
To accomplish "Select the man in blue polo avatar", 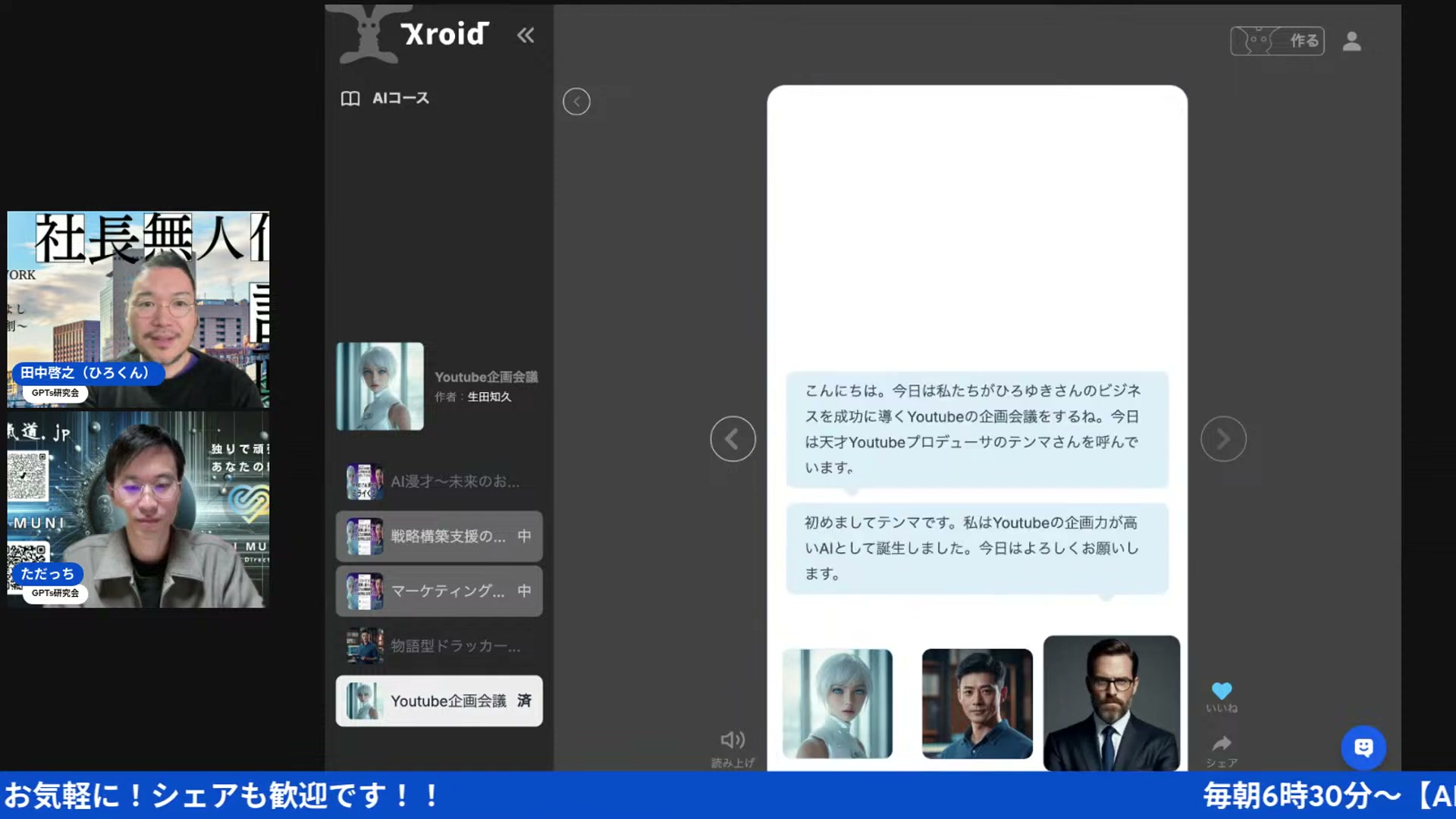I will (977, 703).
